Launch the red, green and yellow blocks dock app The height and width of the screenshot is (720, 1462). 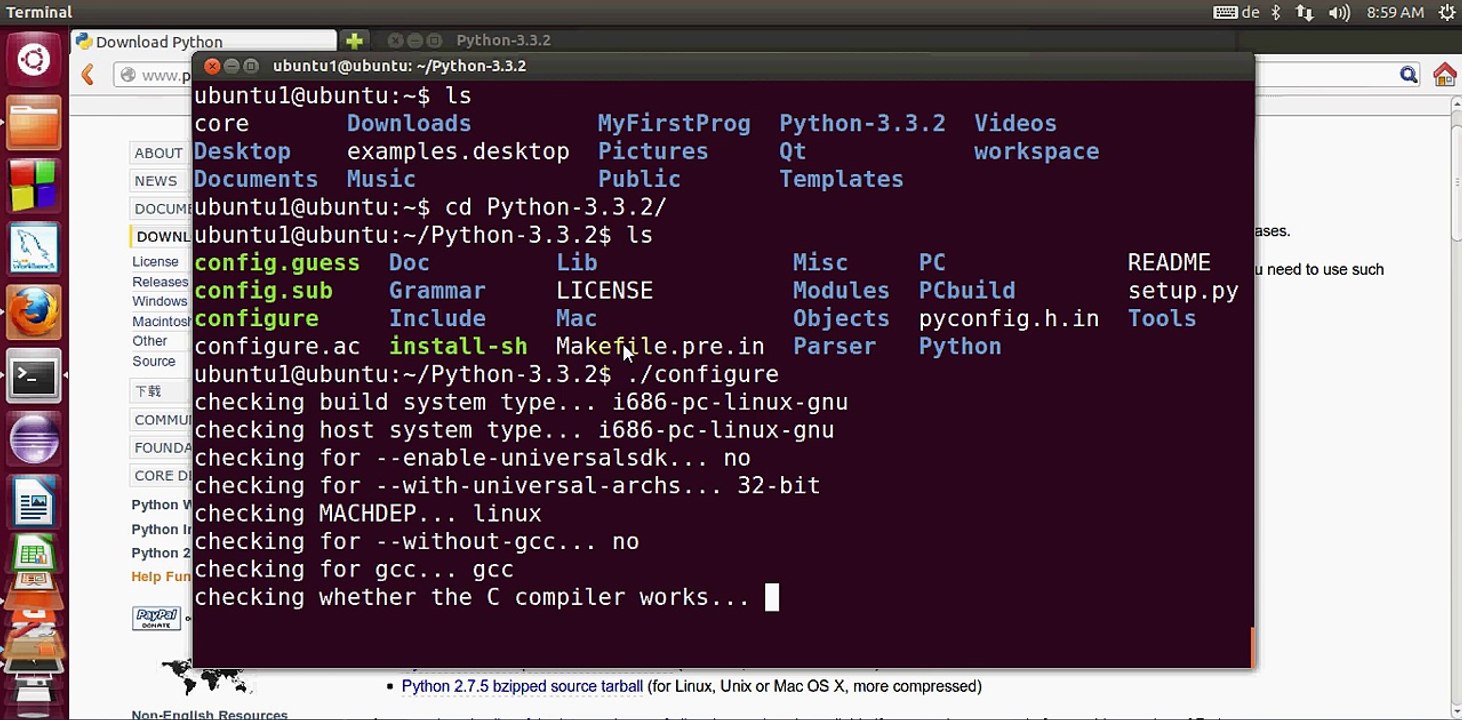(x=34, y=186)
